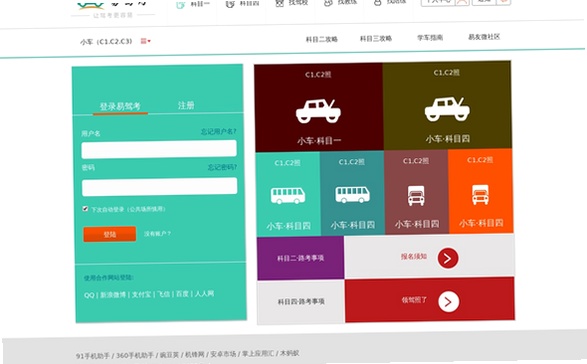
Task: Switch to the 注册 tab
Action: (x=186, y=105)
